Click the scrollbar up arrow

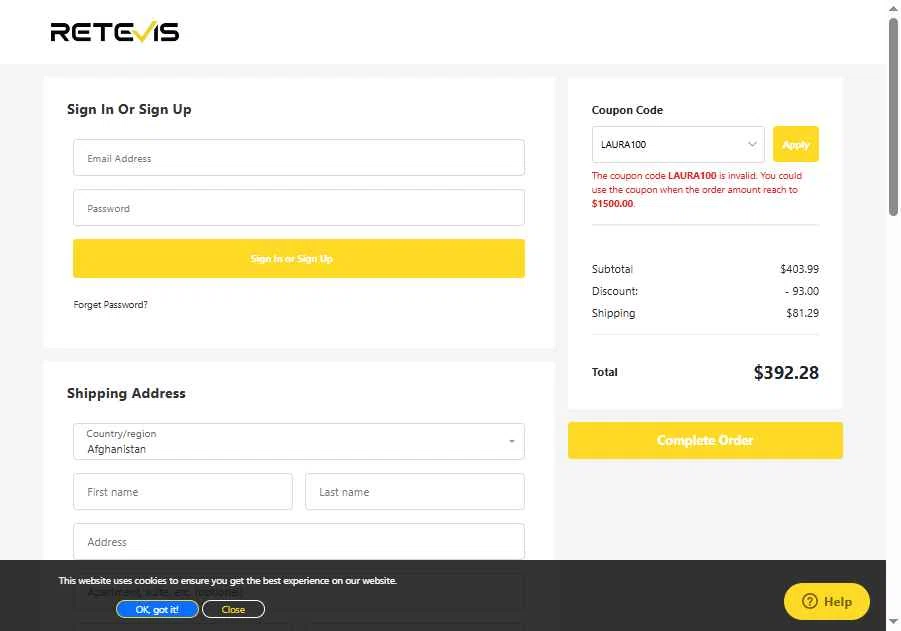(x=893, y=9)
